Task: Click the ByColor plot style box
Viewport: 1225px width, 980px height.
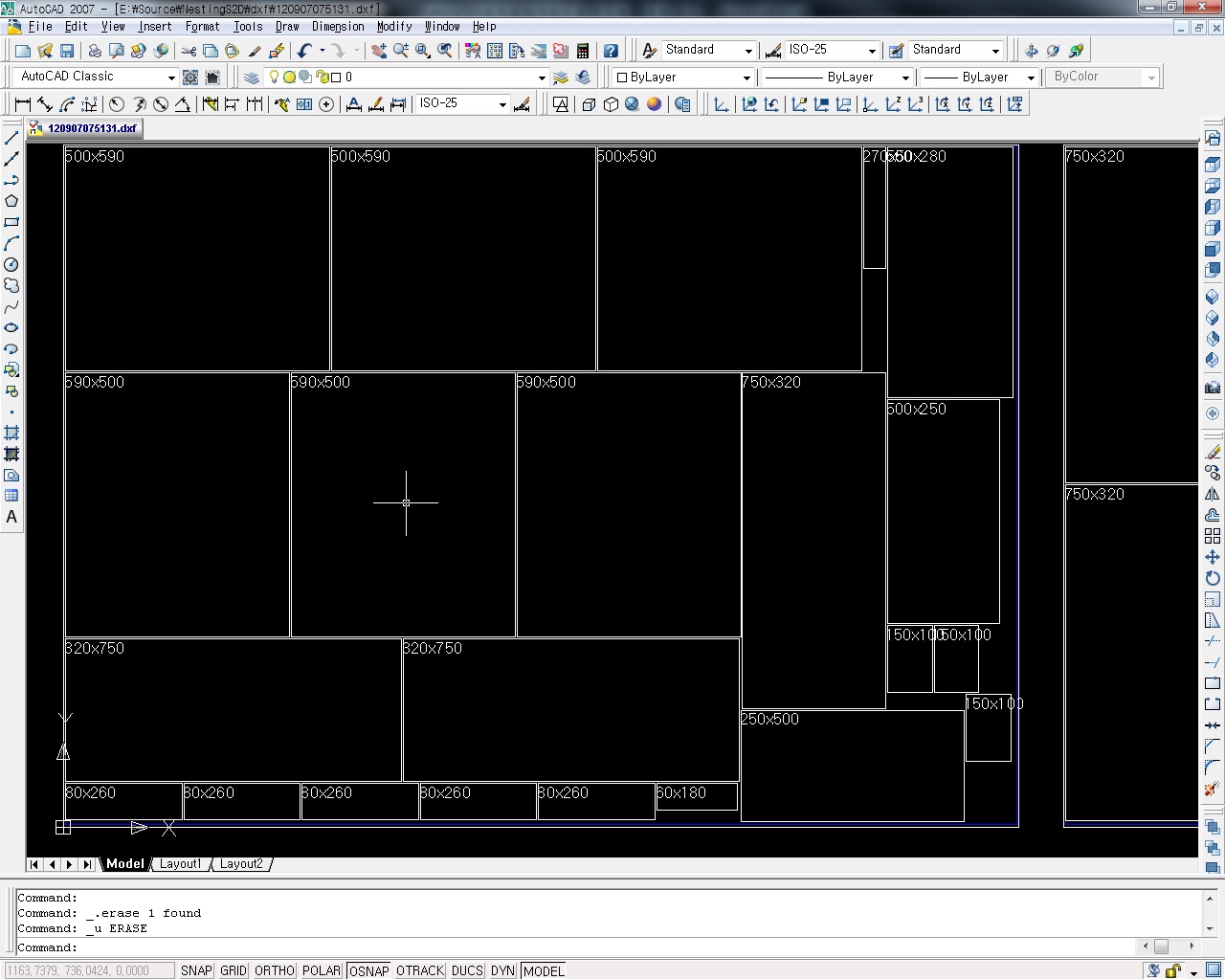Action: (1103, 77)
